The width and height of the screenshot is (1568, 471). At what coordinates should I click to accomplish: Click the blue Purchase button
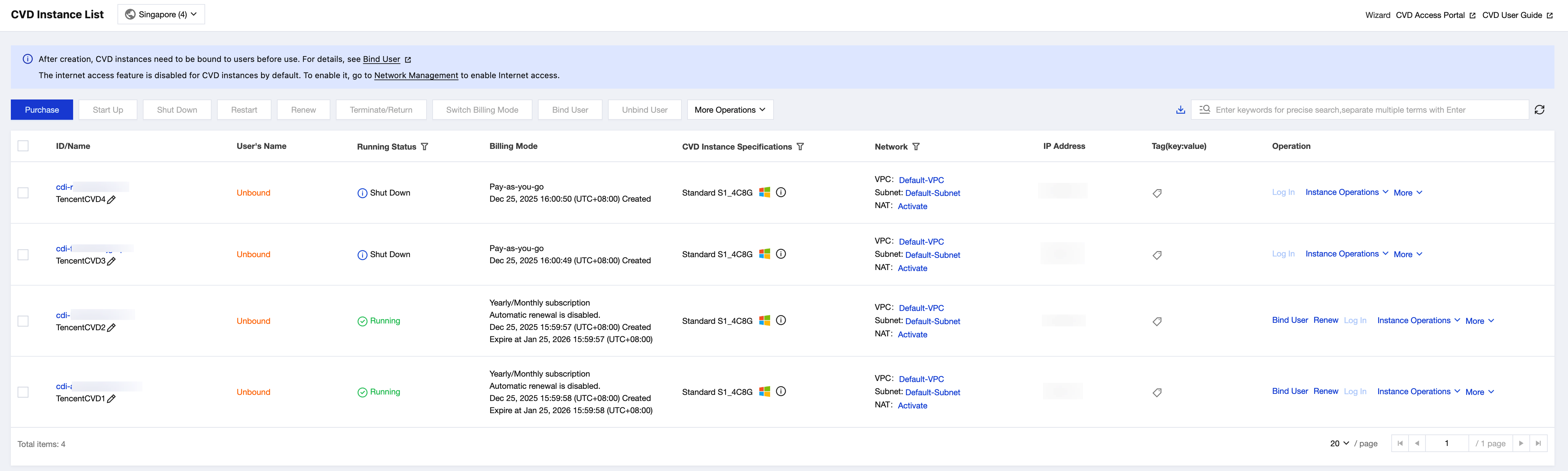pos(42,110)
